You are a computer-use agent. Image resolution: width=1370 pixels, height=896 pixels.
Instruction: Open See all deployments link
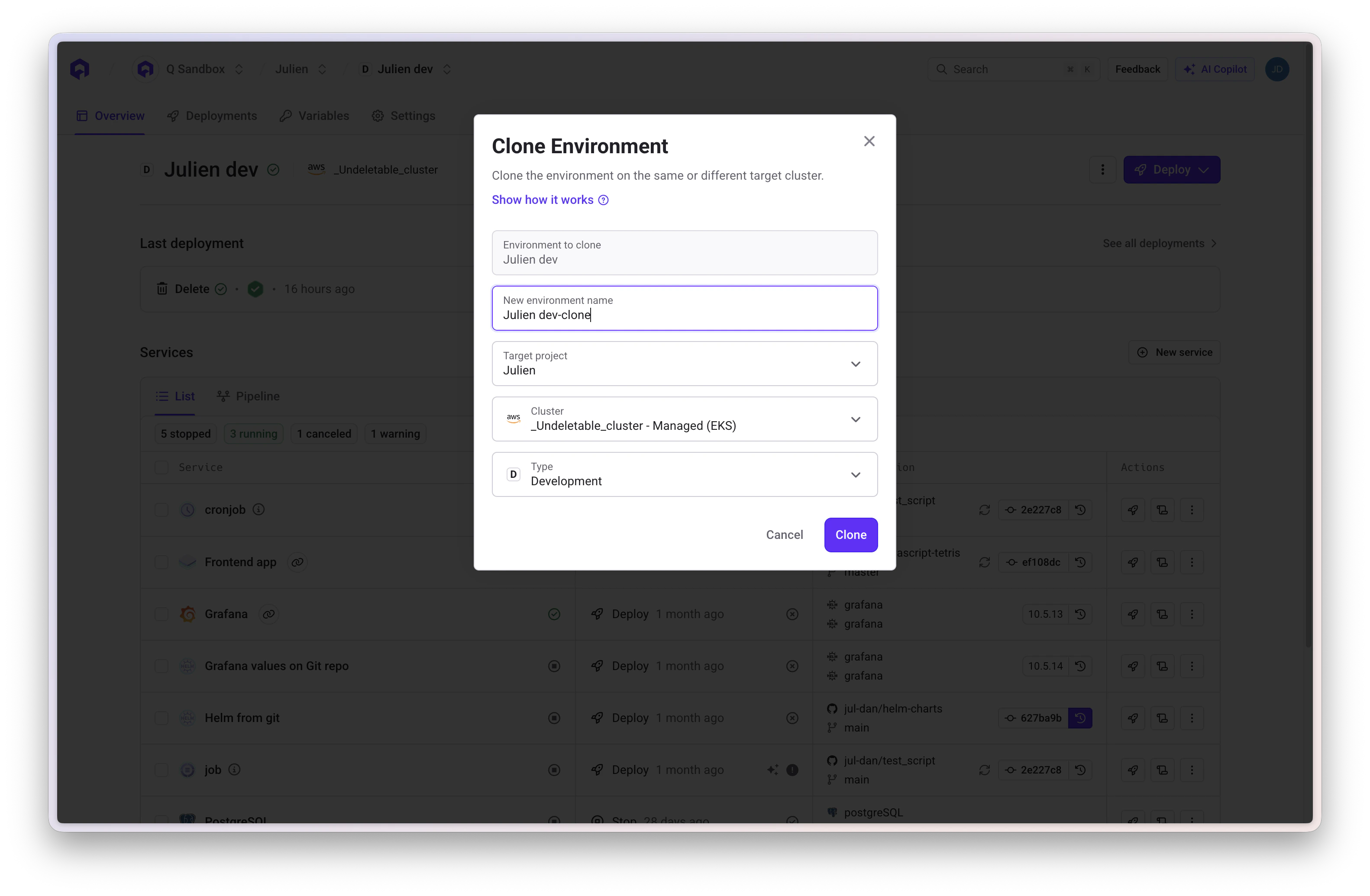tap(1160, 243)
